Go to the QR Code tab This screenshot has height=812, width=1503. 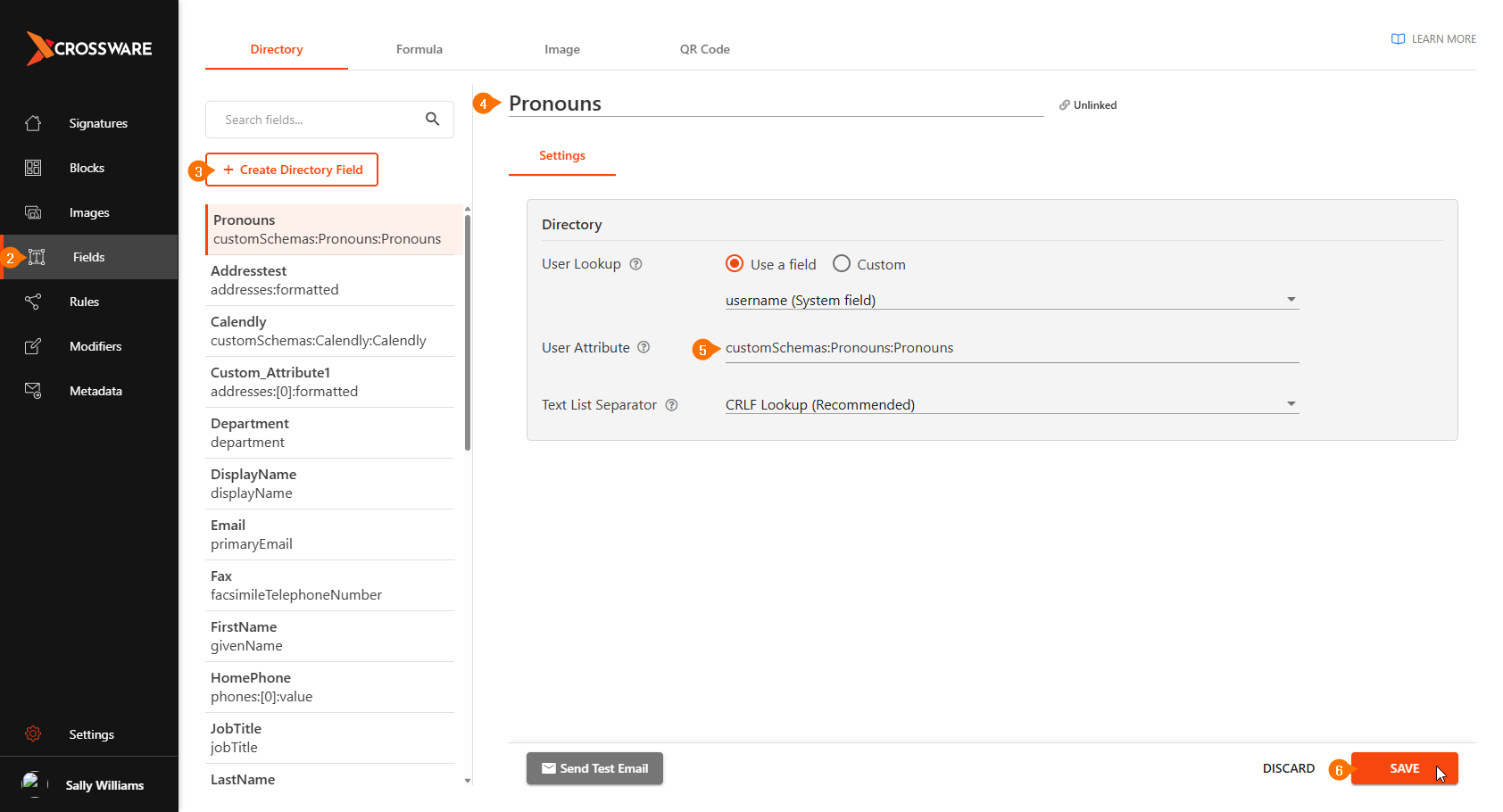(x=704, y=49)
